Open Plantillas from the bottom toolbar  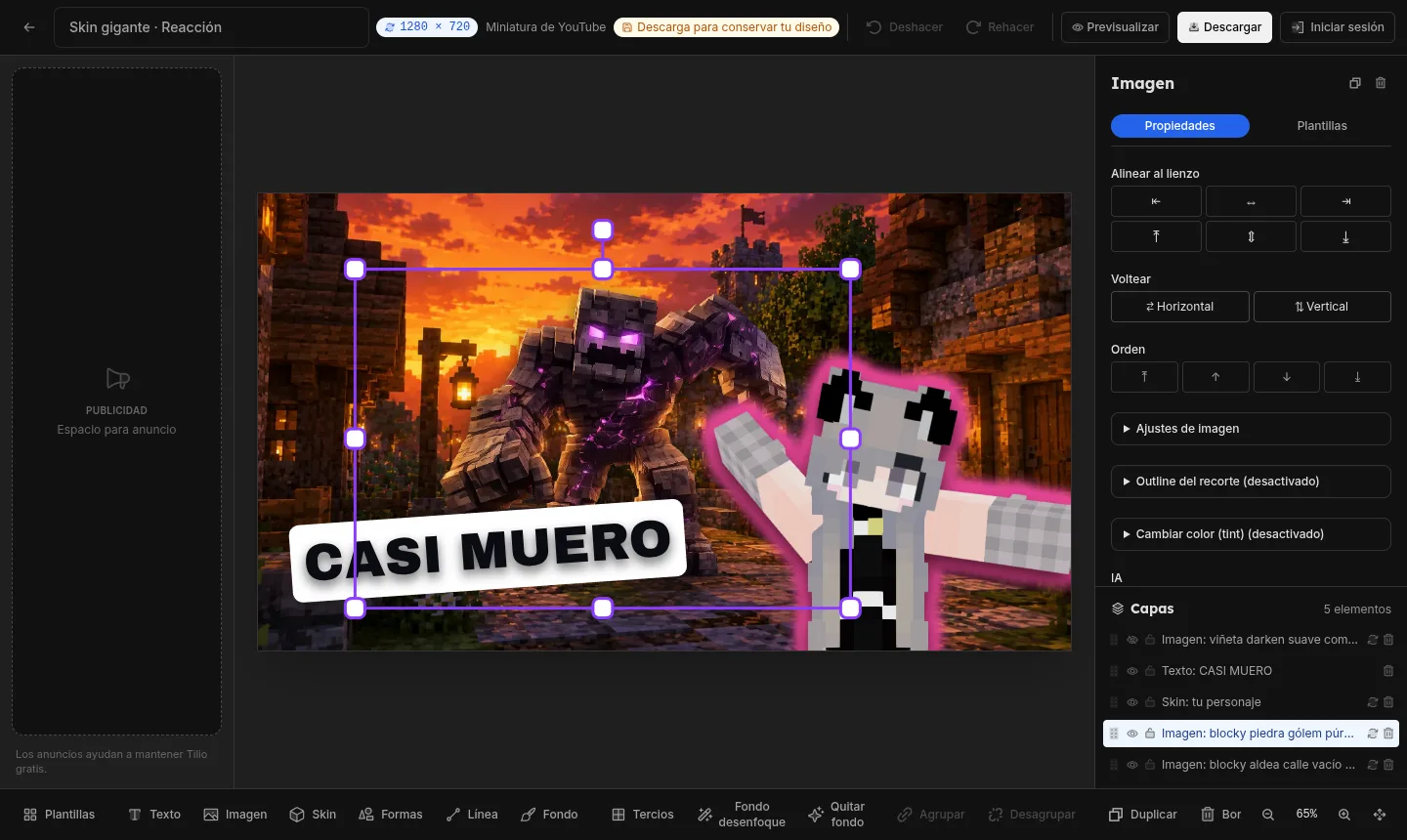point(60,815)
